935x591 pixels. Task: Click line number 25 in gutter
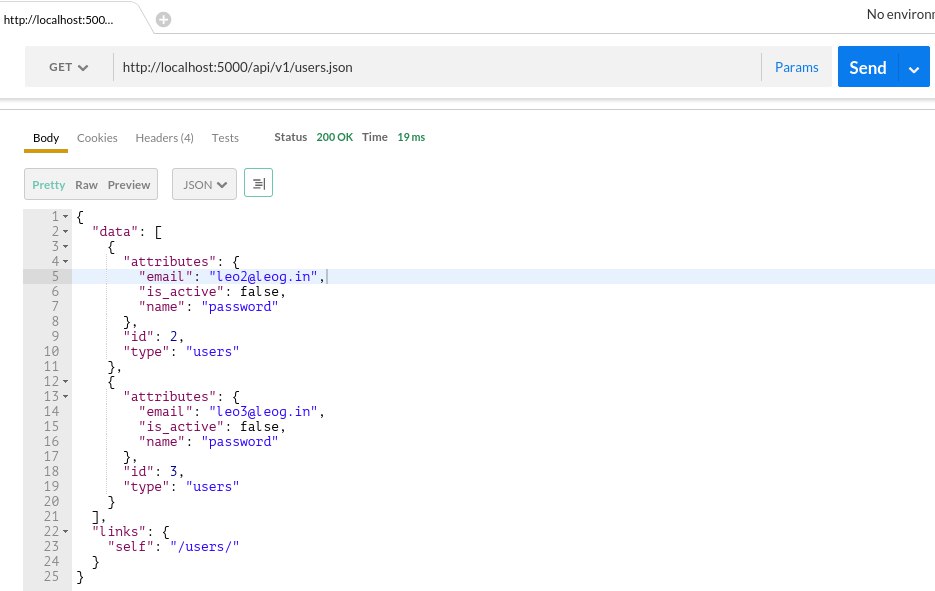(x=51, y=577)
